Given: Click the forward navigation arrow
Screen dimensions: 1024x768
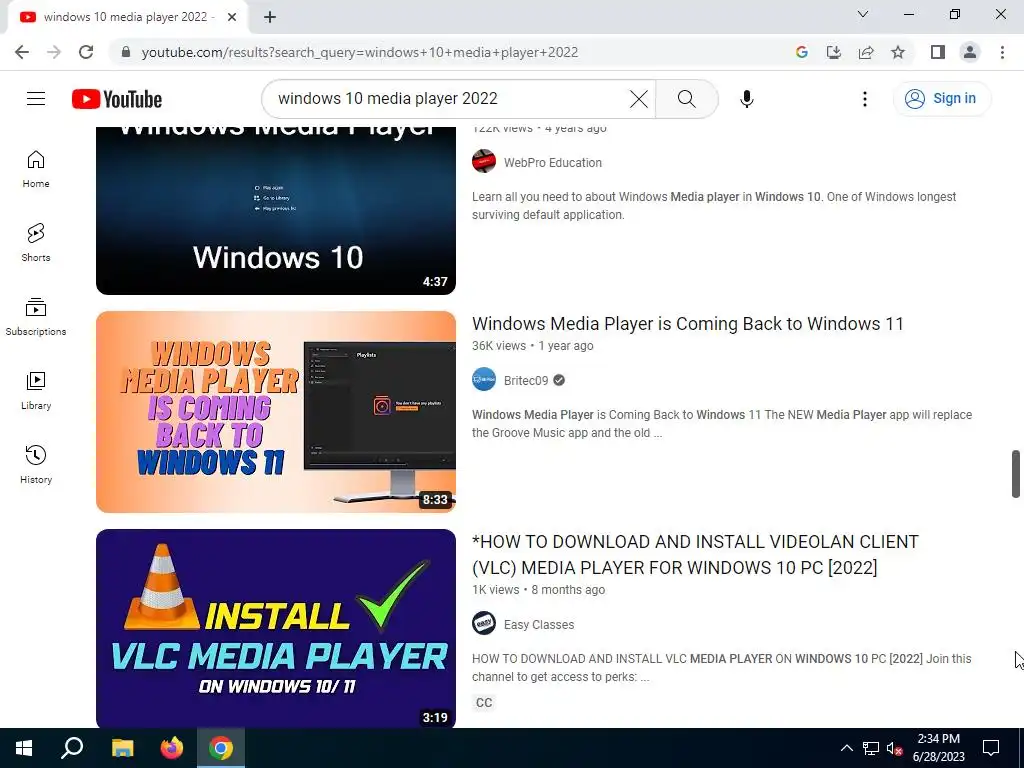Looking at the screenshot, I should tap(54, 52).
